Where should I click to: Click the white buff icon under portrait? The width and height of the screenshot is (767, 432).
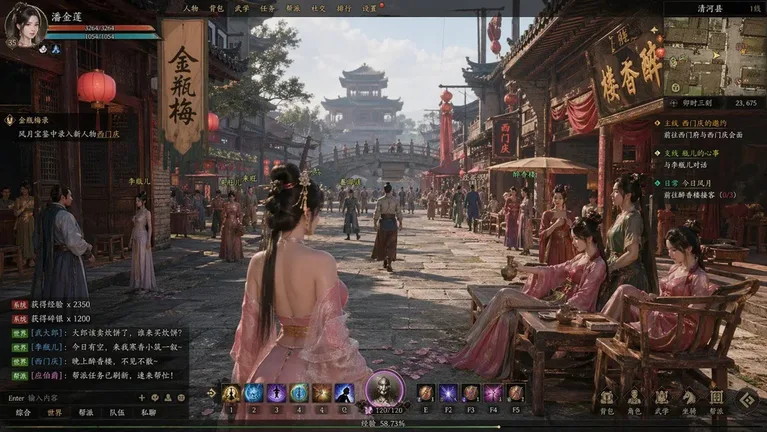43,49
